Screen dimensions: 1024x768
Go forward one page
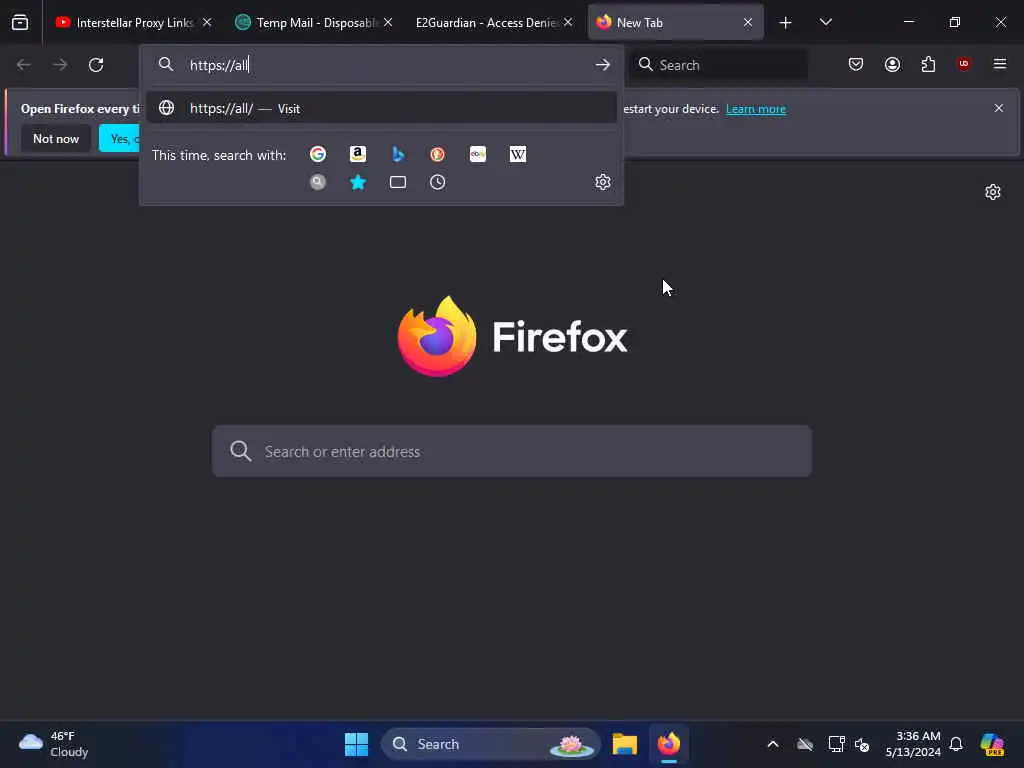click(60, 65)
